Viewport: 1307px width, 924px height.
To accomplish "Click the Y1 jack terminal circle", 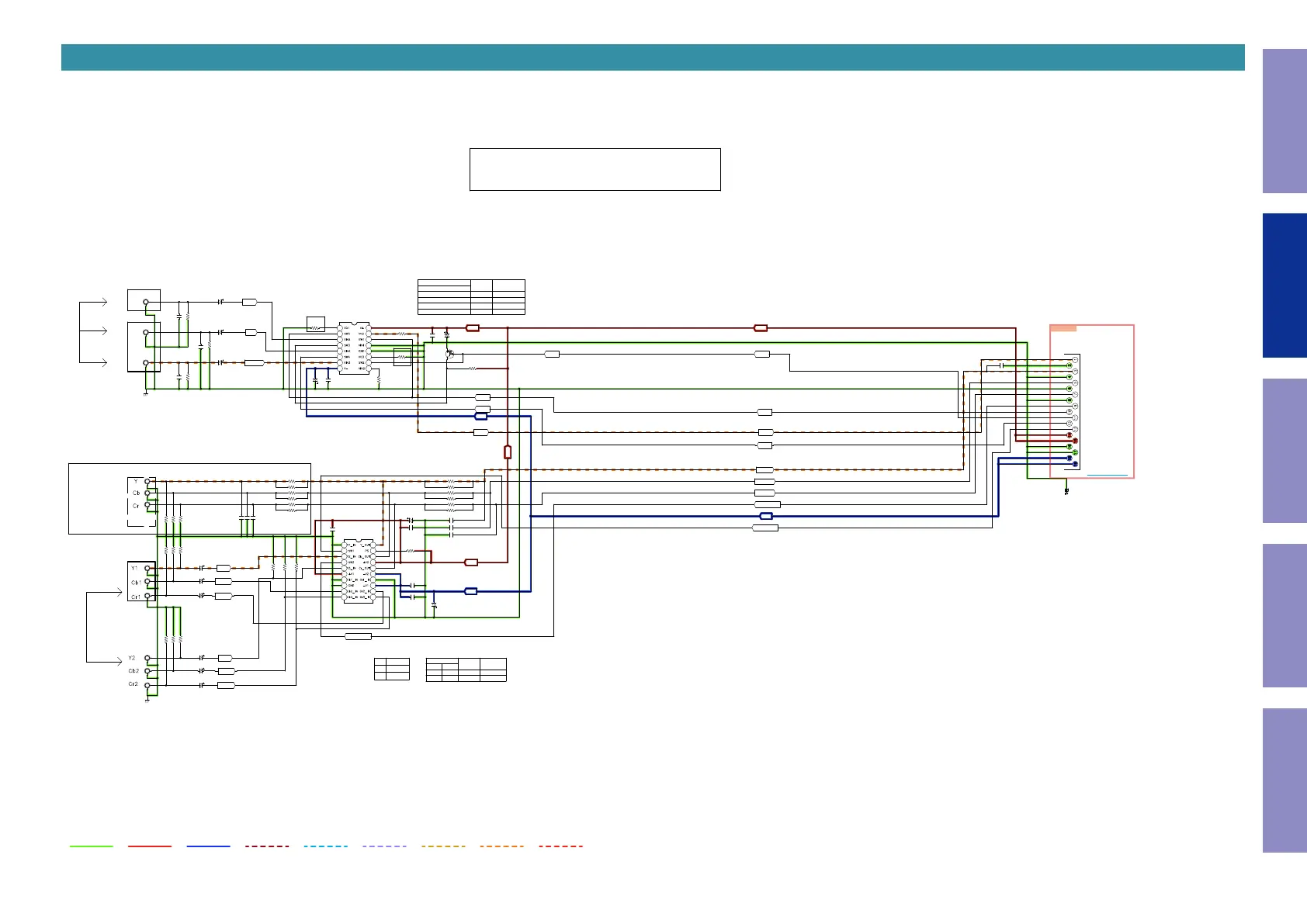I will 147,569.
